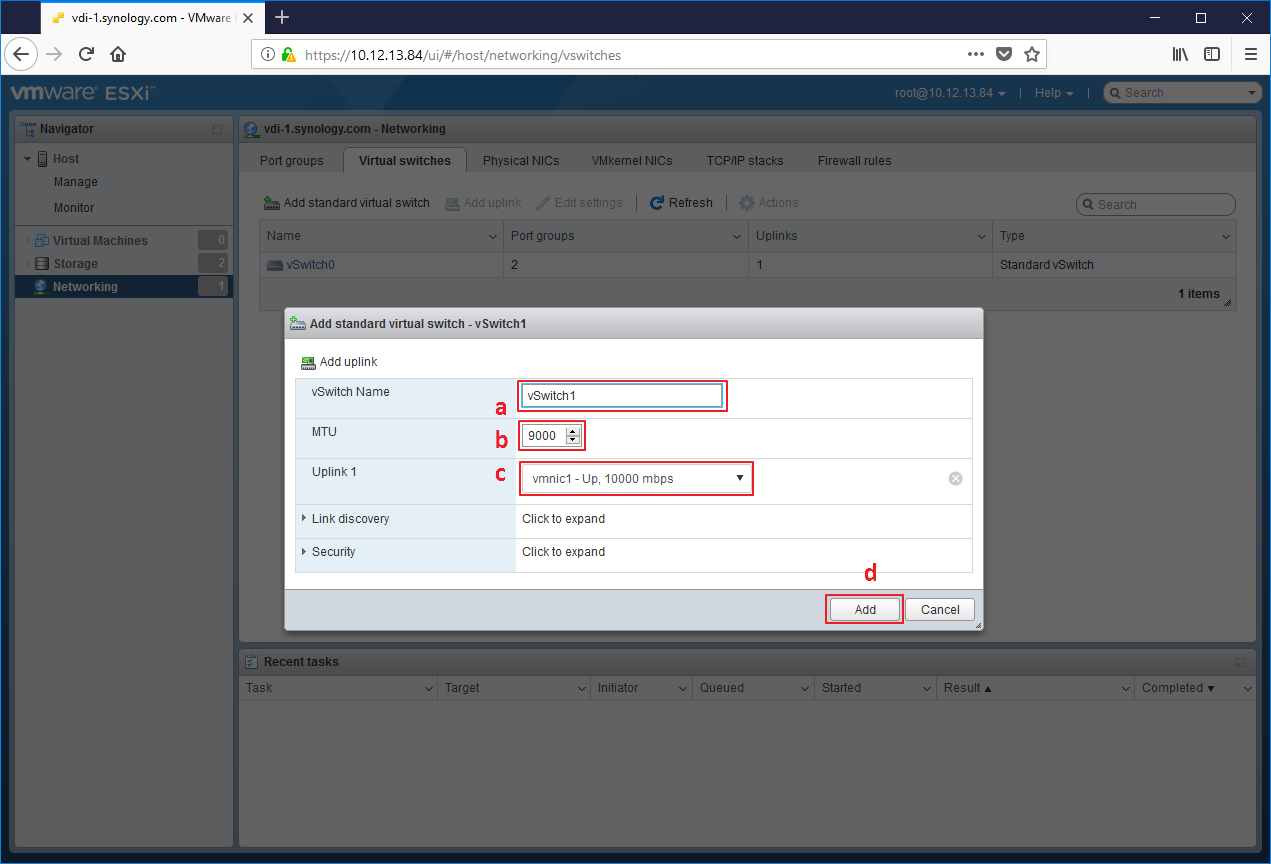Click the browser Forward arrow button
1271x864 pixels.
[54, 54]
